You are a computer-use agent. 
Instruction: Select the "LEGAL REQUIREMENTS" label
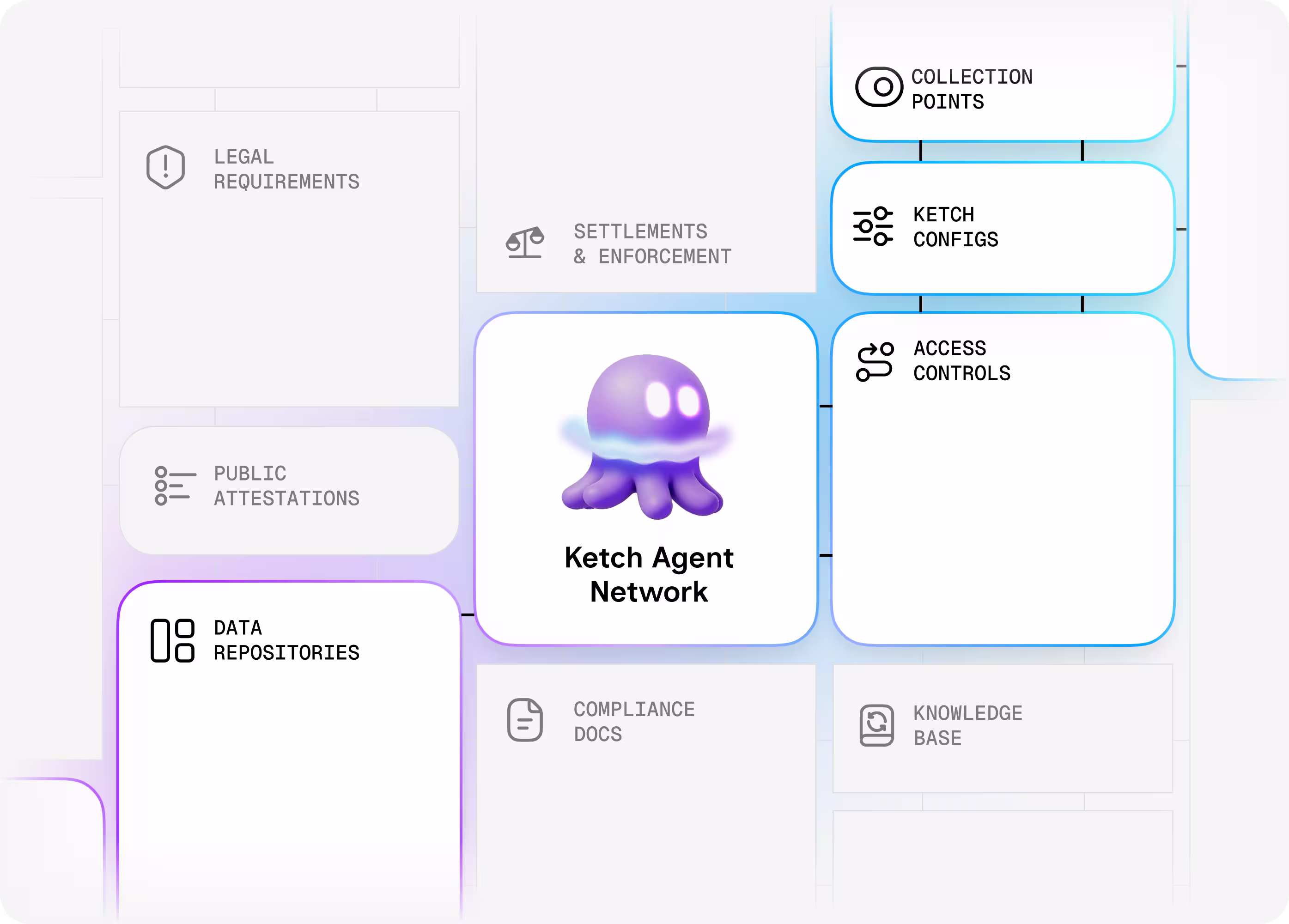[x=286, y=169]
